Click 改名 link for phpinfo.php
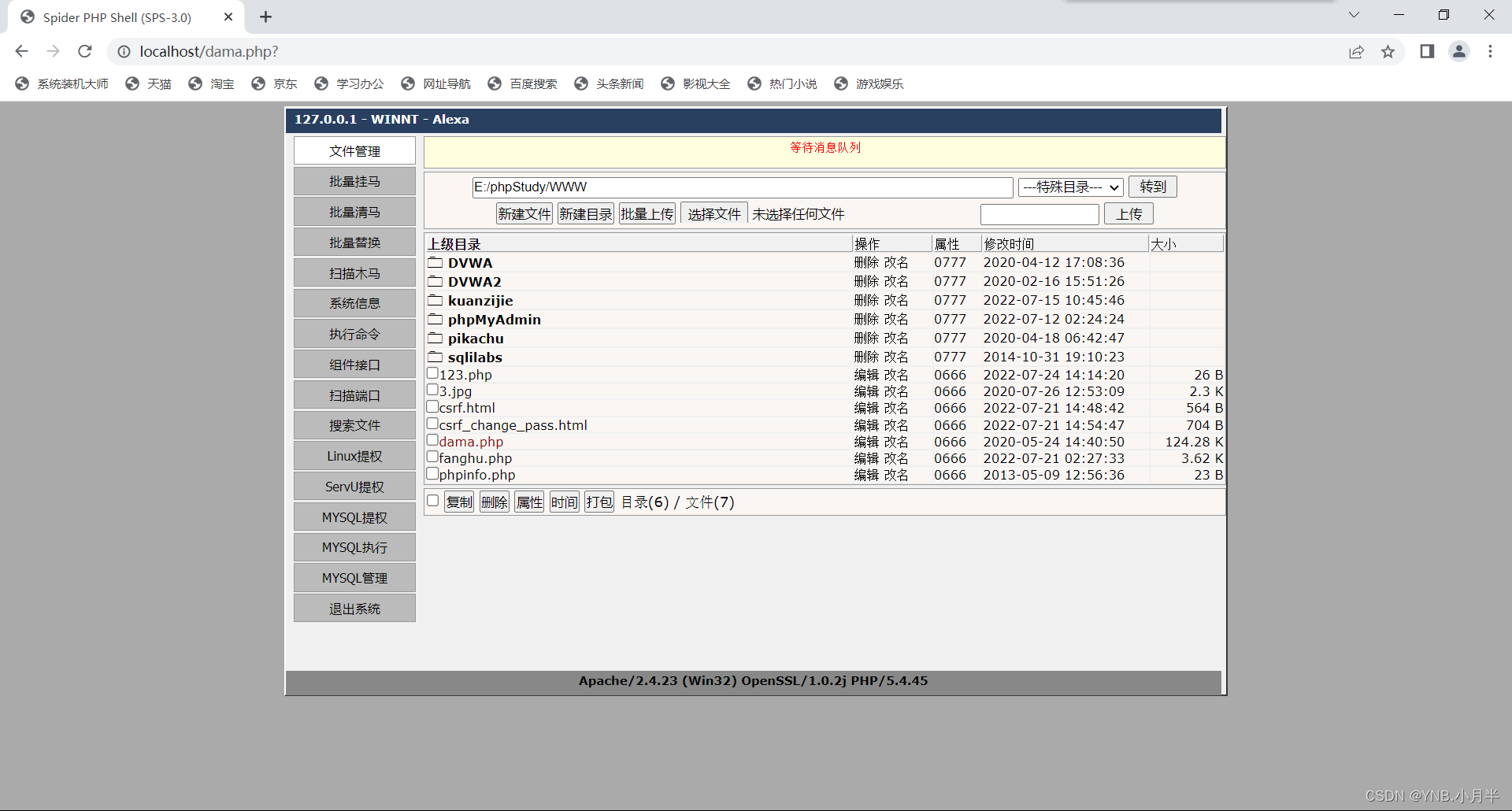 [896, 475]
